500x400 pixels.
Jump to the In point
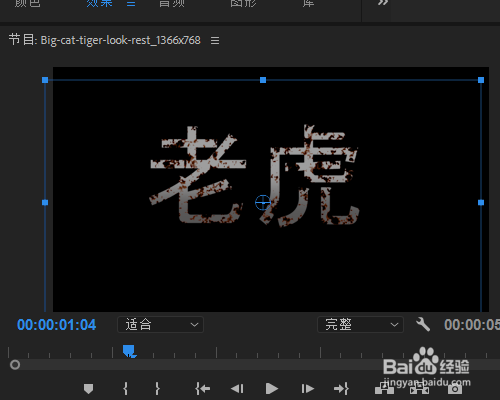coord(203,389)
